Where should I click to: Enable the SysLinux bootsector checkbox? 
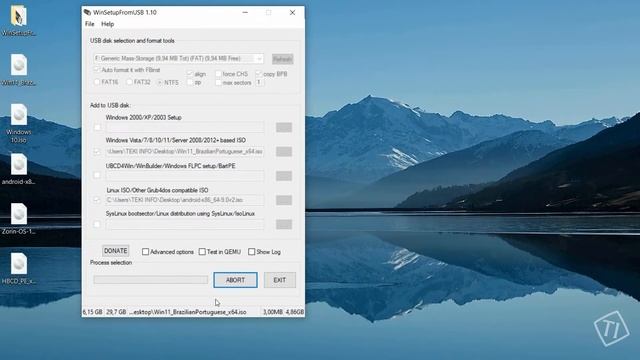coord(97,224)
